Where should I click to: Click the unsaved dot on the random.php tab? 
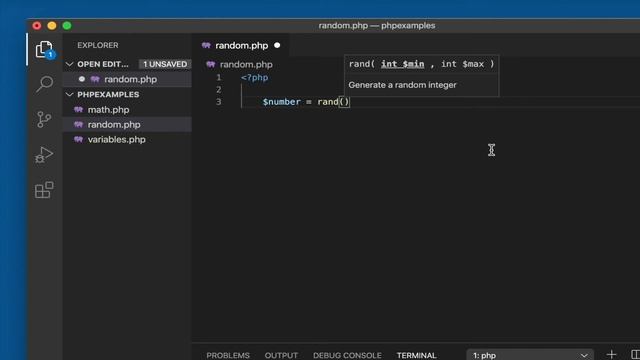[x=277, y=45]
